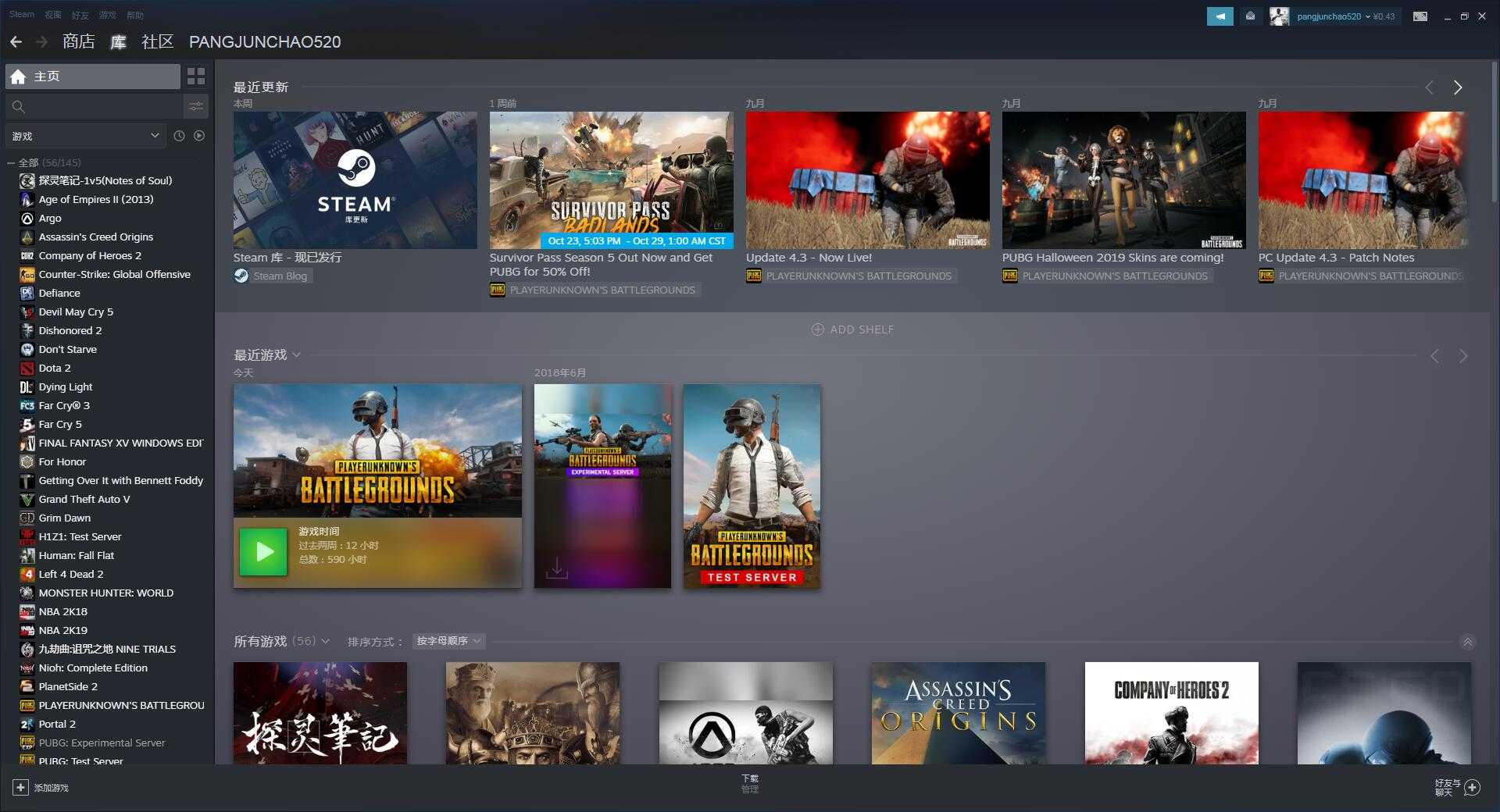Click the download icon on PUBG Experimental Server card

click(x=556, y=568)
